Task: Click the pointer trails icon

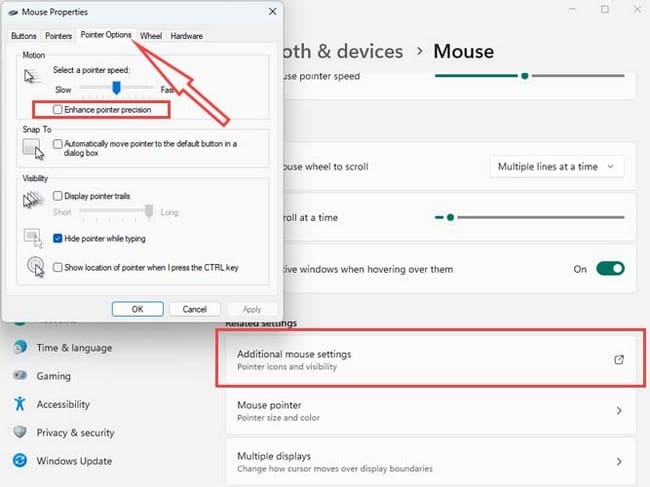Action: pyautogui.click(x=33, y=201)
